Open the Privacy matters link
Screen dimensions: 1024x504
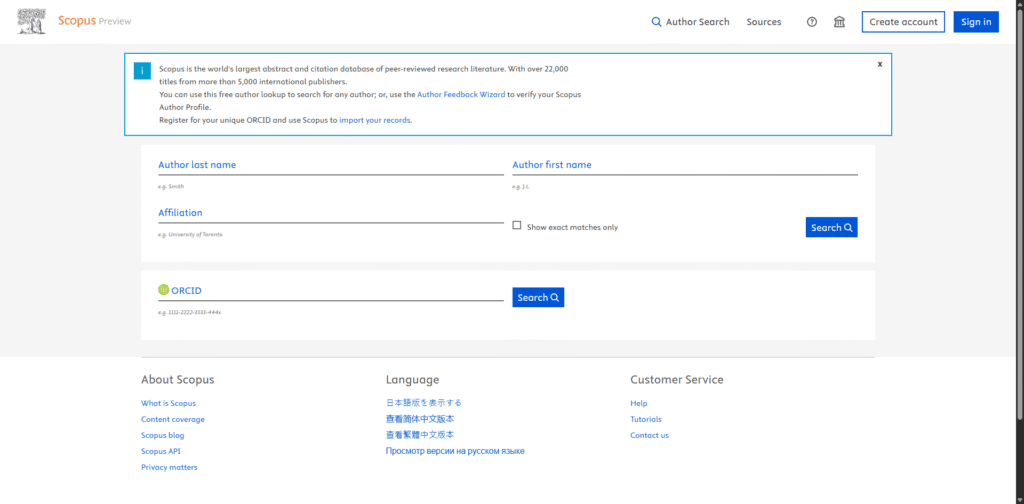[169, 467]
